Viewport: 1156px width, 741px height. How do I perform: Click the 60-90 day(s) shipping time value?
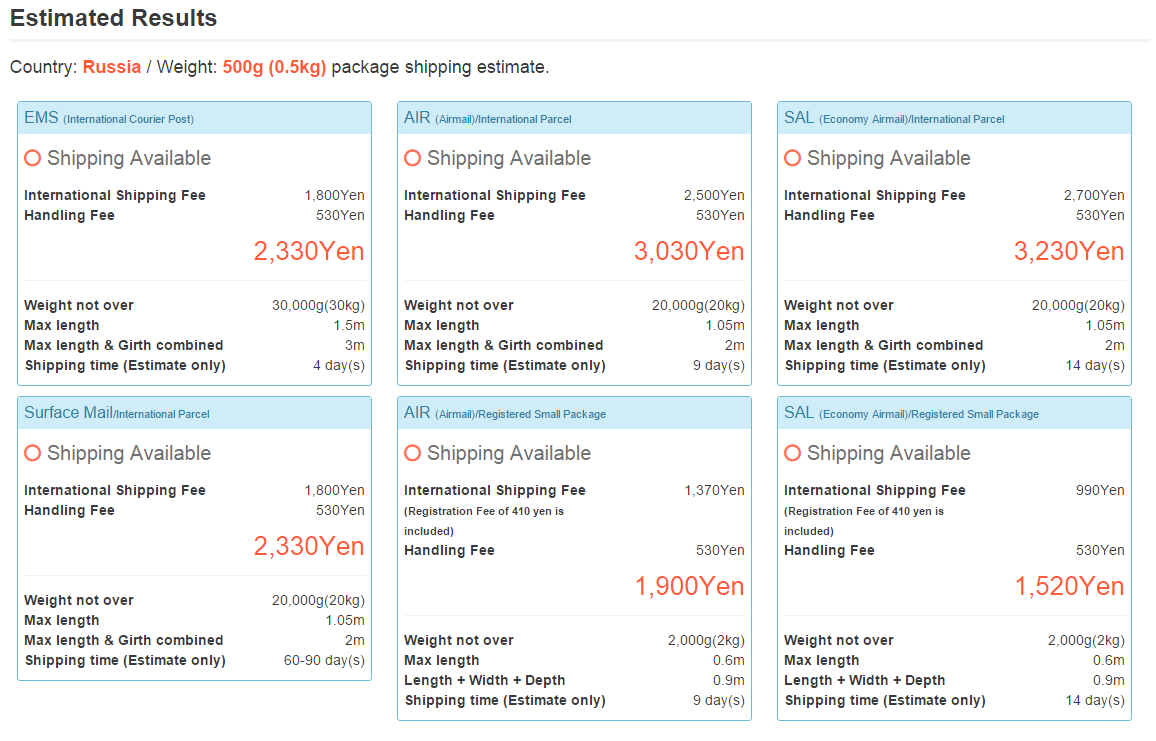pyautogui.click(x=324, y=660)
